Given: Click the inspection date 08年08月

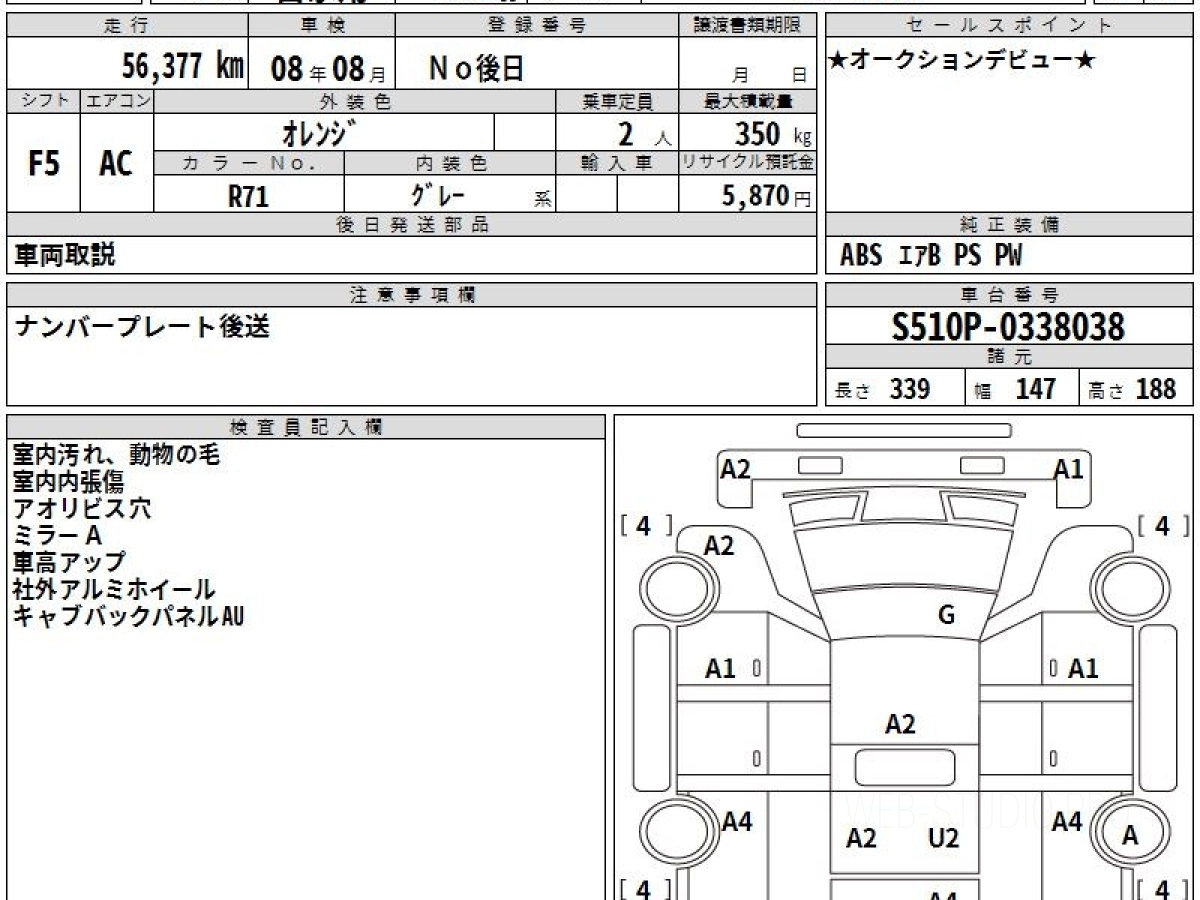Looking at the screenshot, I should click(x=327, y=69).
